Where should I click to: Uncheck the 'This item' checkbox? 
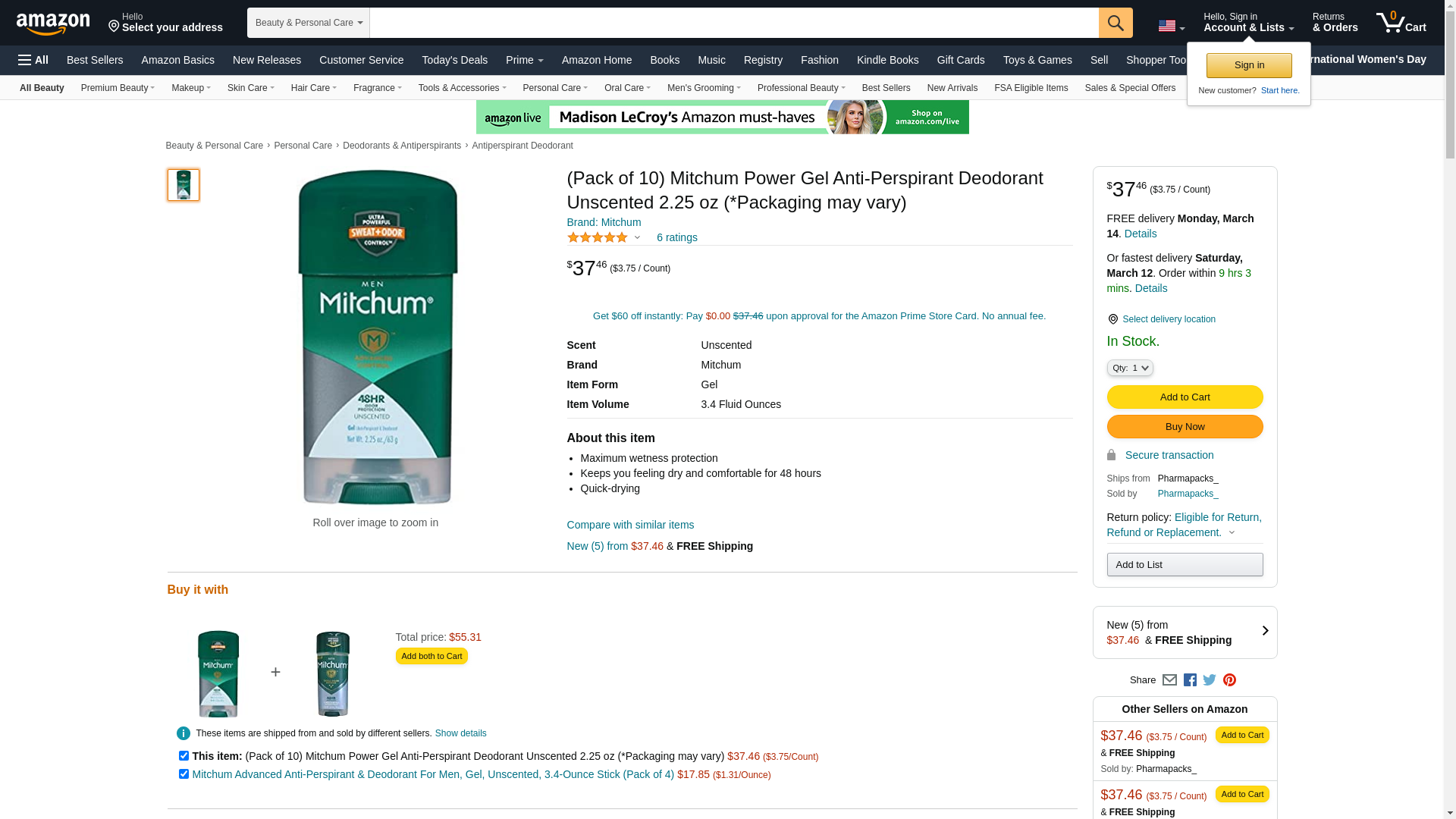click(x=184, y=756)
